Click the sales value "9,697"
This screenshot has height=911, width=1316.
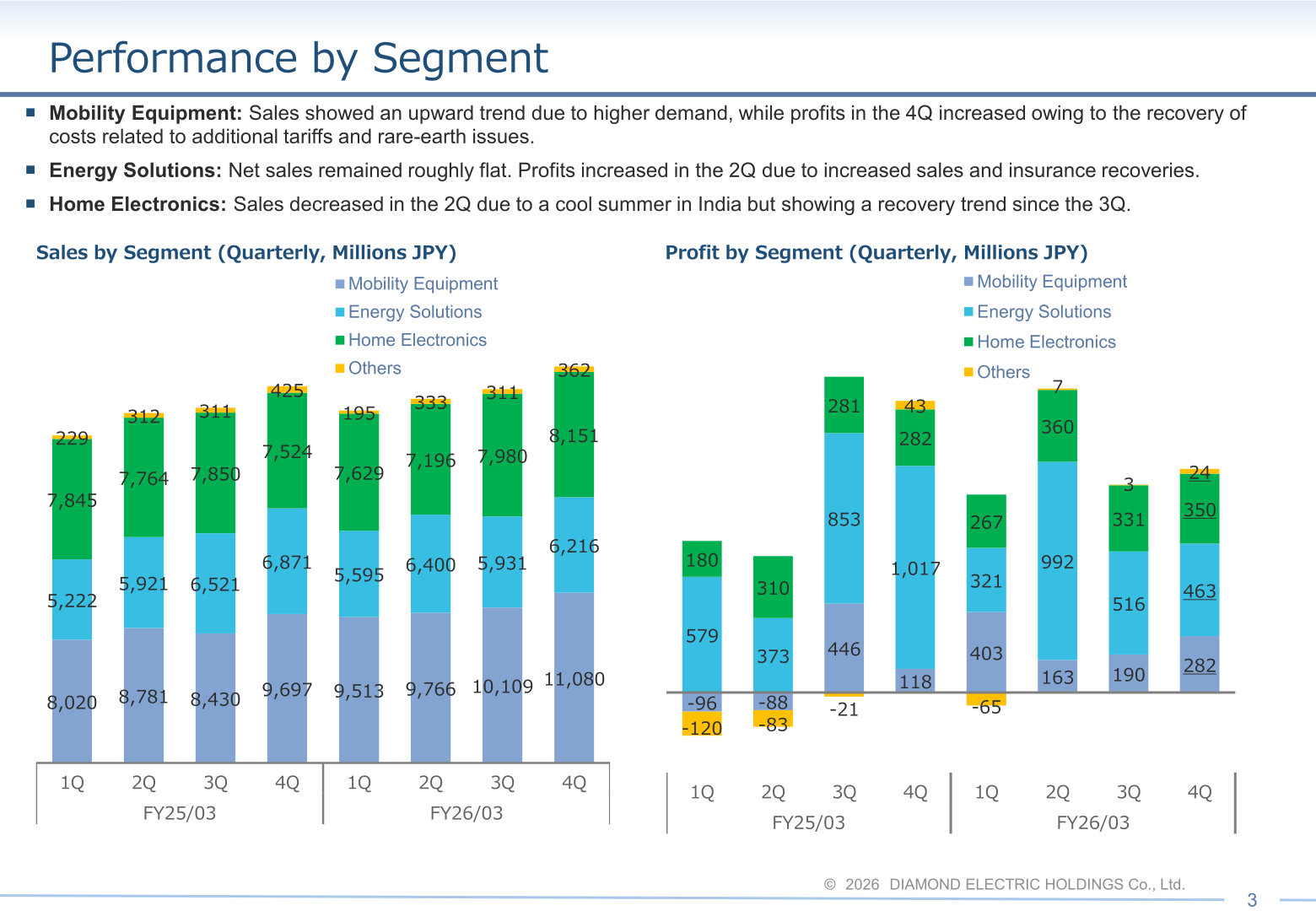click(287, 690)
